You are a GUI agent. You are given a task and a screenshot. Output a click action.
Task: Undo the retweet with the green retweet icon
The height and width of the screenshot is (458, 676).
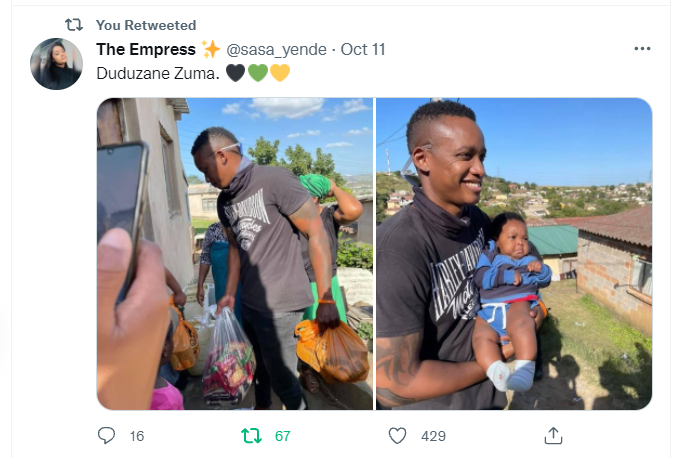251,436
